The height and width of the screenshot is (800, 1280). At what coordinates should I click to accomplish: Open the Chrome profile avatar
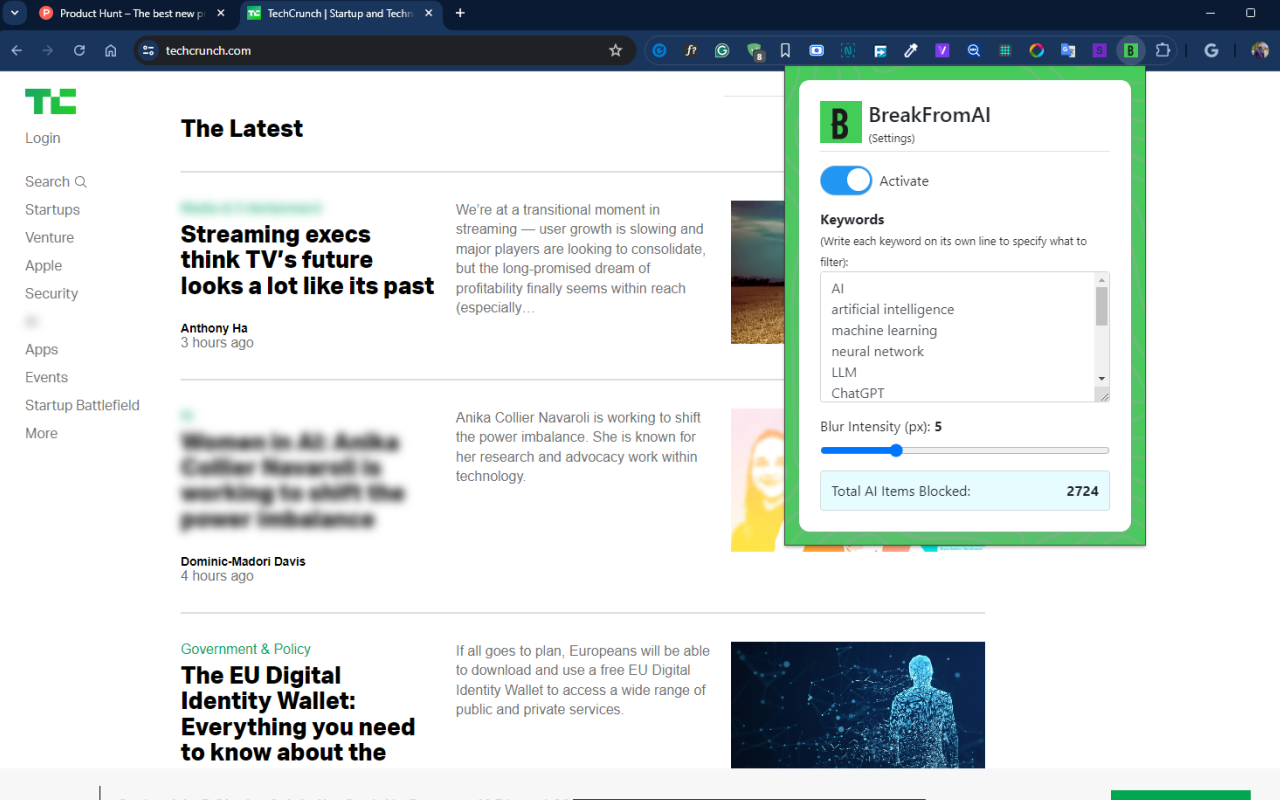(1260, 50)
